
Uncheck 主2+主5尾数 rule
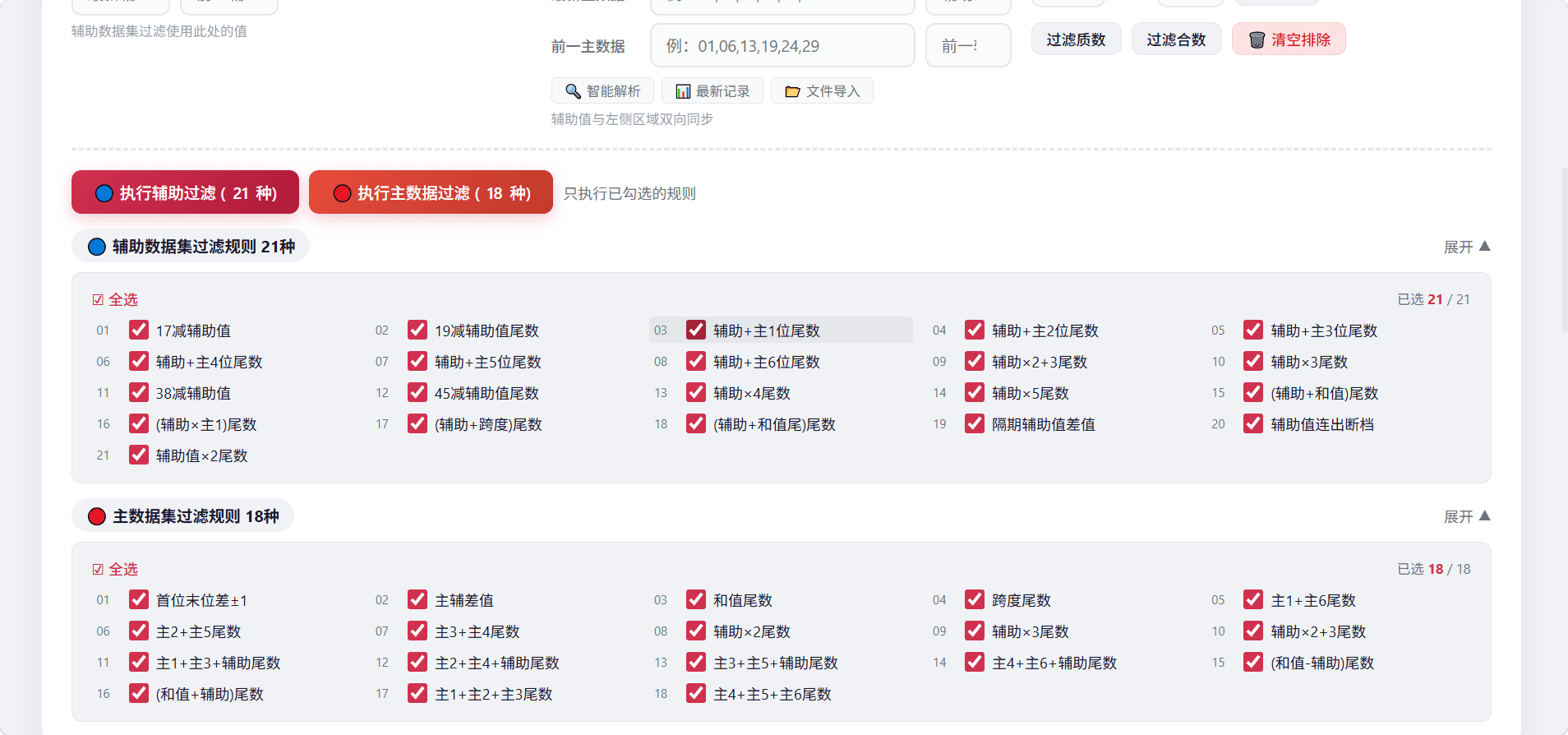coord(139,631)
